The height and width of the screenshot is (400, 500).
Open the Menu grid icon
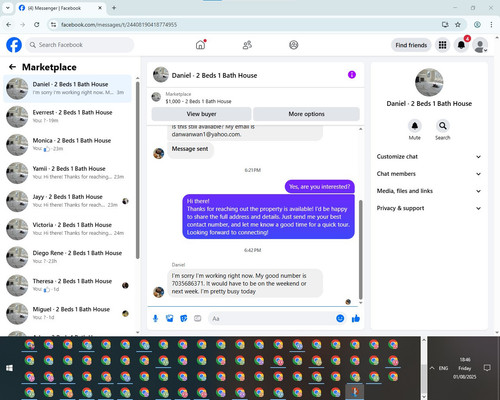(x=442, y=45)
